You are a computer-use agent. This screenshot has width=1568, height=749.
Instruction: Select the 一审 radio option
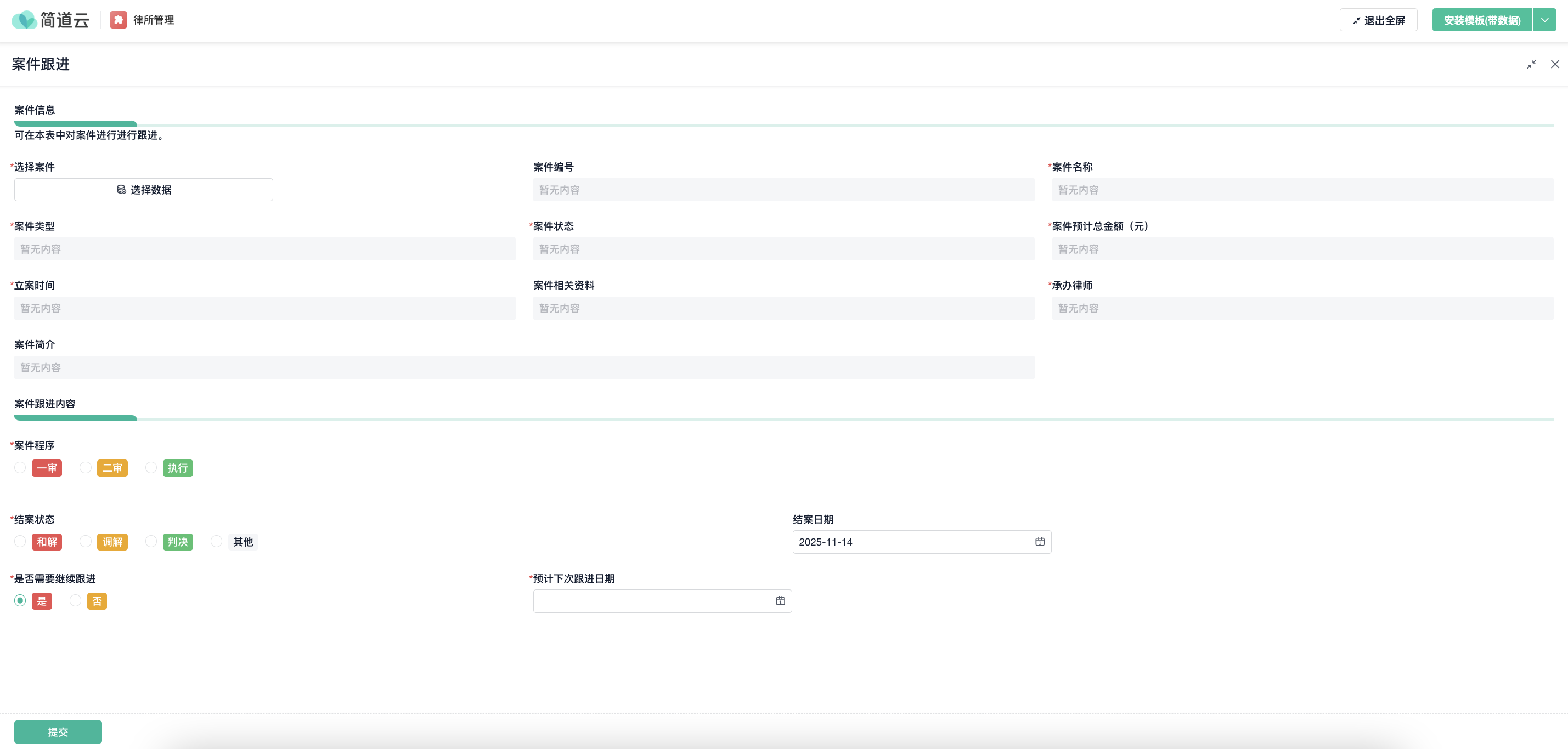(x=20, y=467)
